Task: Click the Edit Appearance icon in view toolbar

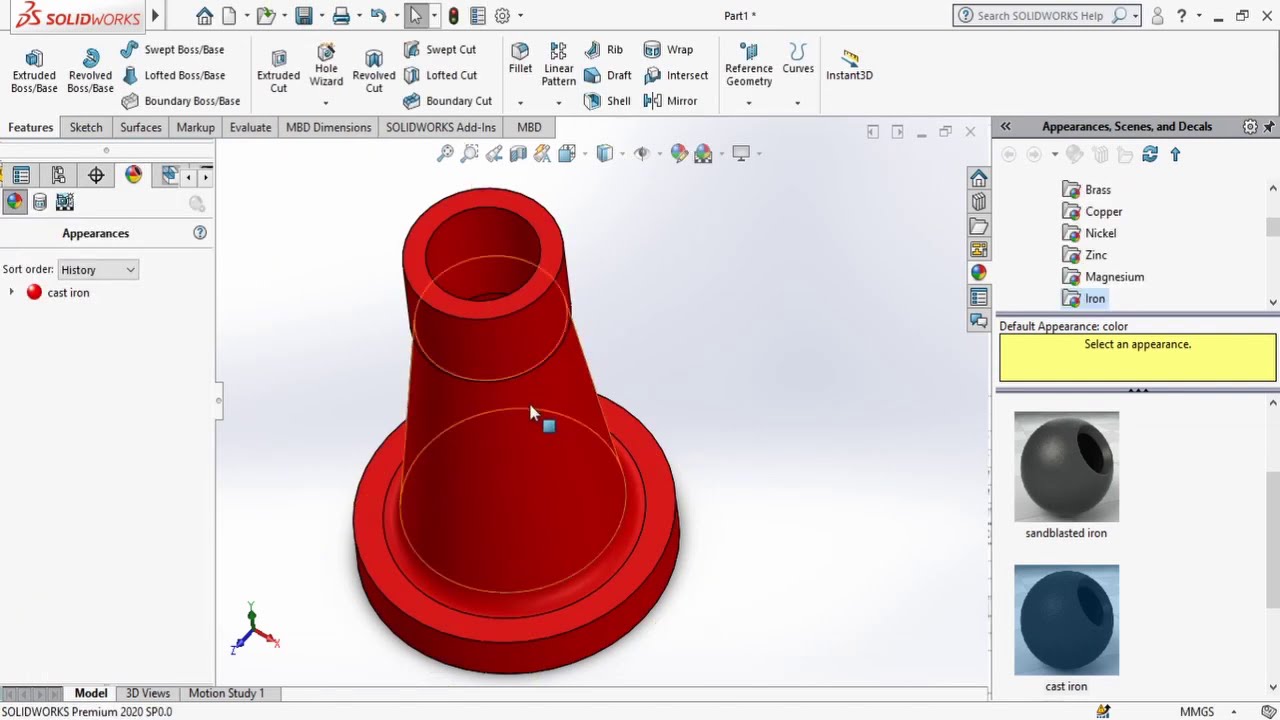Action: point(679,153)
